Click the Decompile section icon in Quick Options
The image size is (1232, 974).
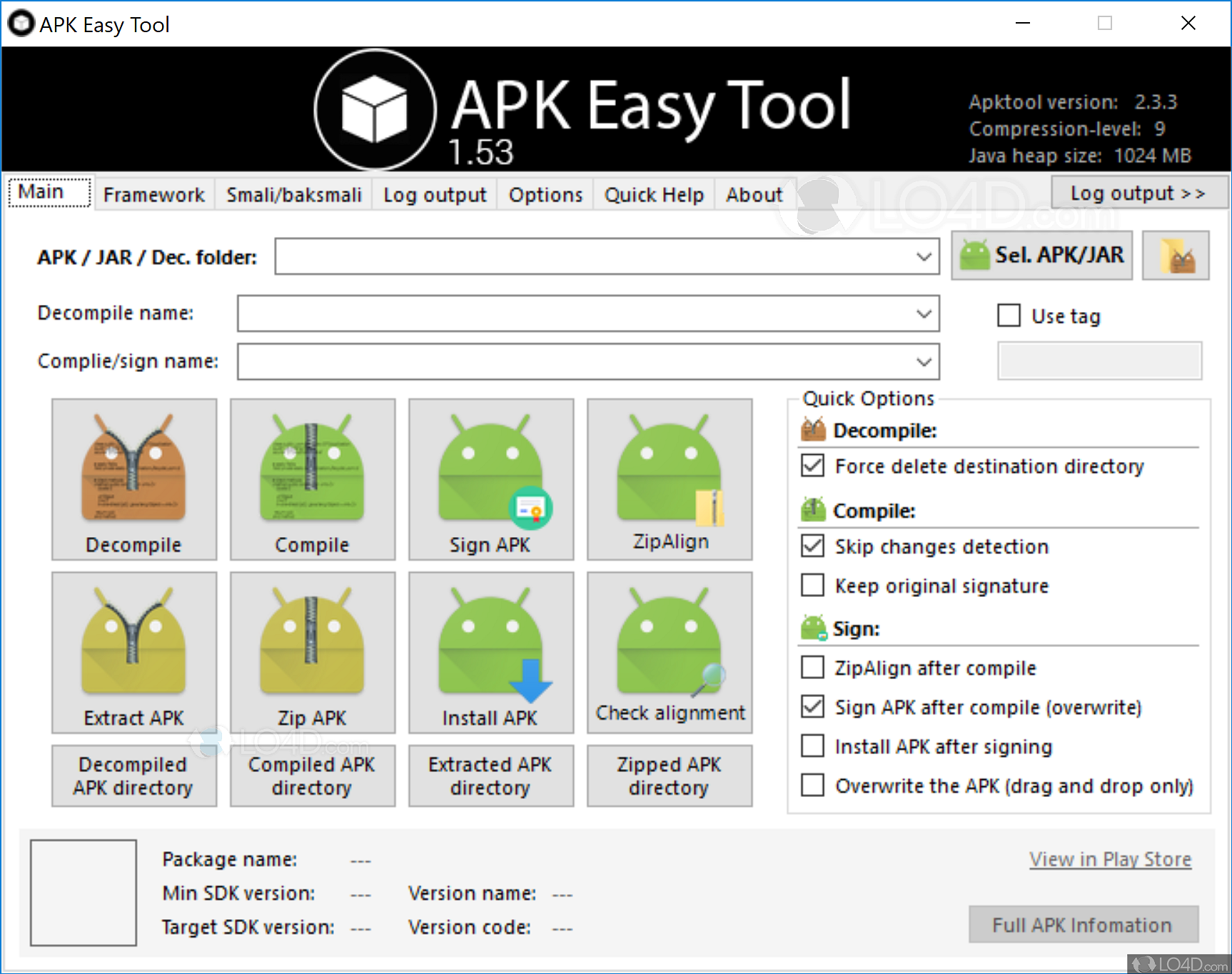coord(813,430)
